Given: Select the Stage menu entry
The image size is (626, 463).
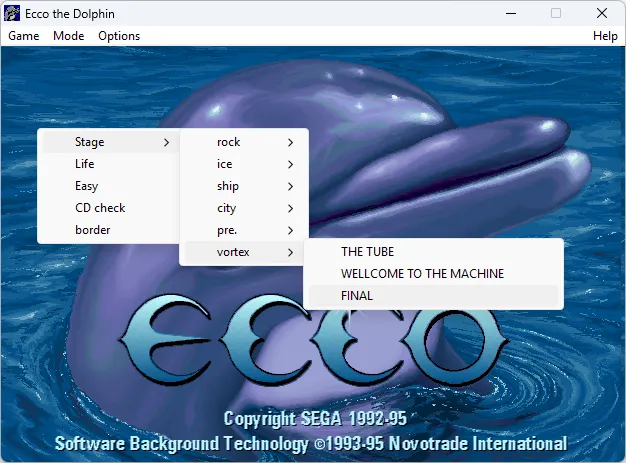Looking at the screenshot, I should (109, 142).
